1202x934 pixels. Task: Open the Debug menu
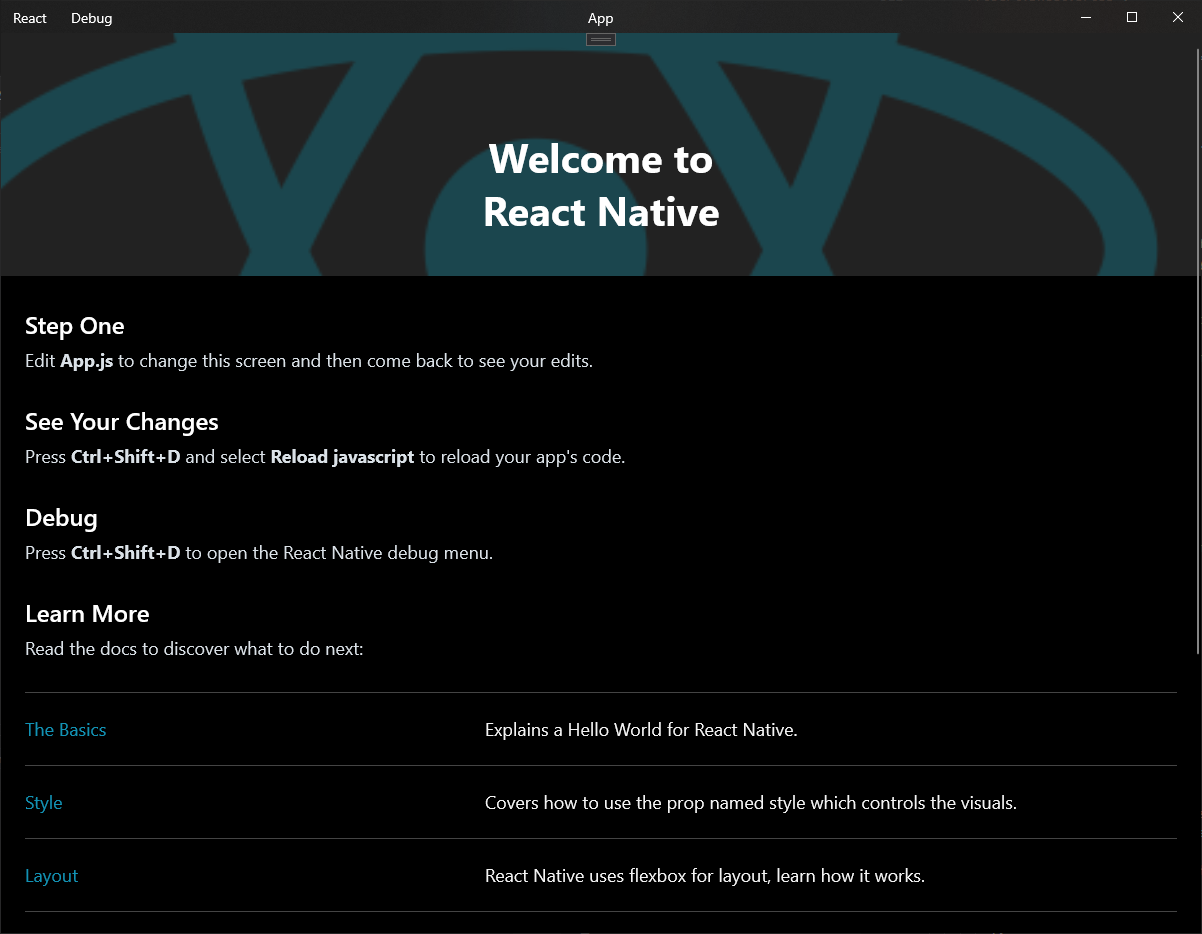(91, 18)
